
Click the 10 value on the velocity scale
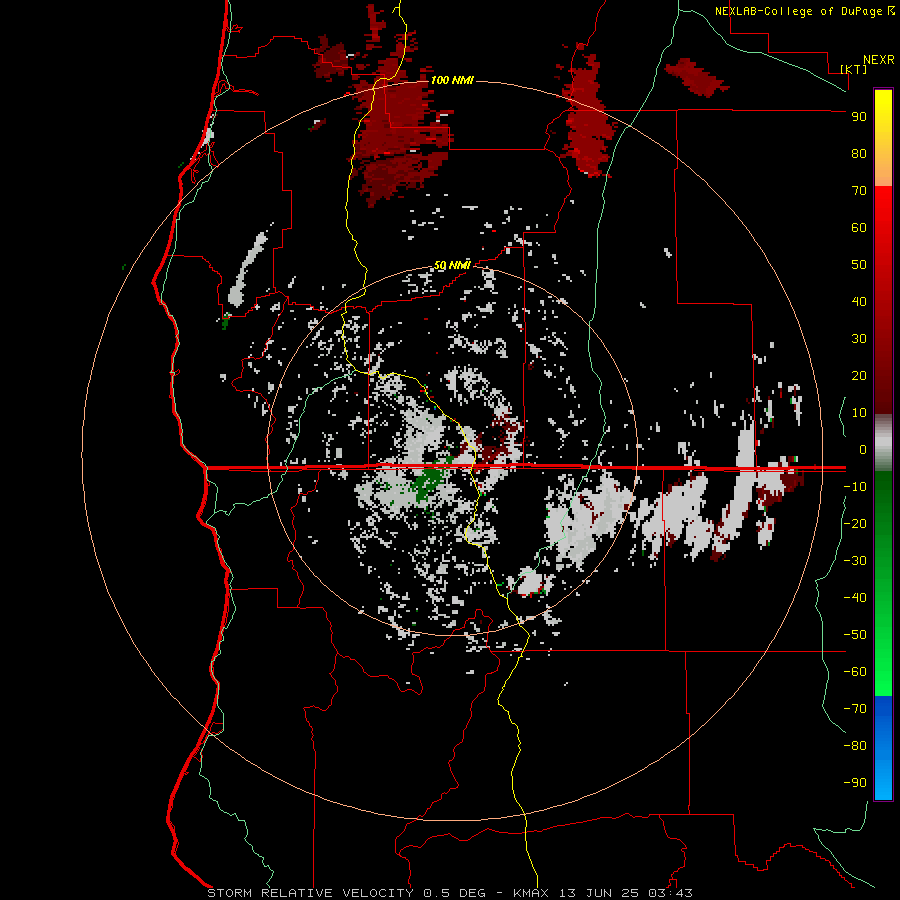click(x=859, y=413)
